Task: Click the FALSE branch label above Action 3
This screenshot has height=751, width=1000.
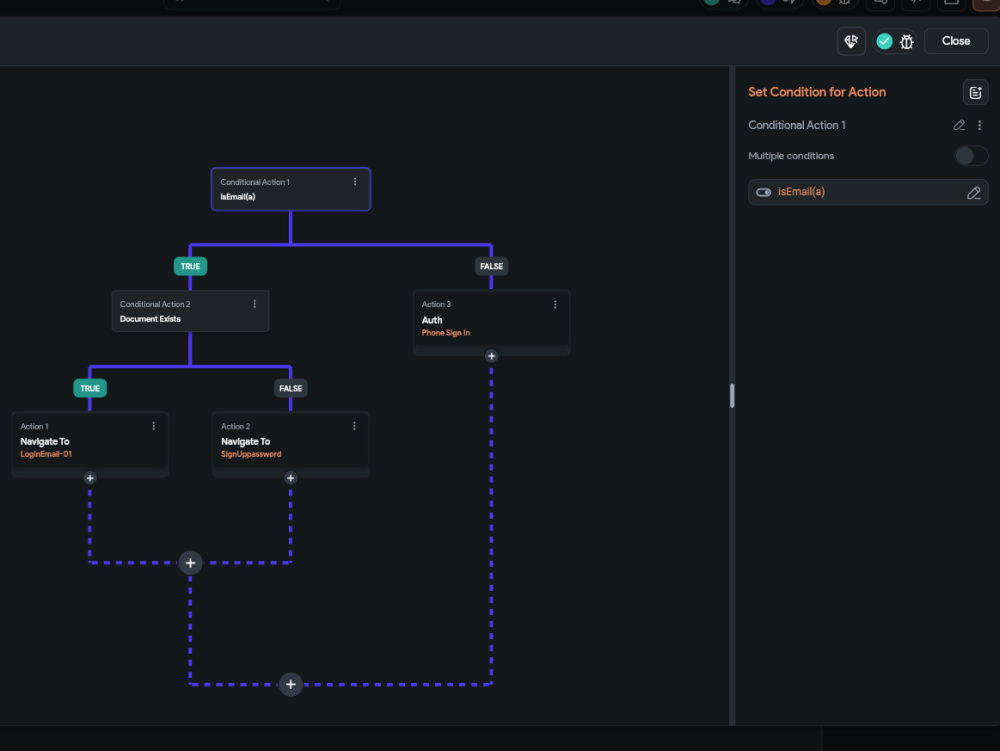Action: 491,266
